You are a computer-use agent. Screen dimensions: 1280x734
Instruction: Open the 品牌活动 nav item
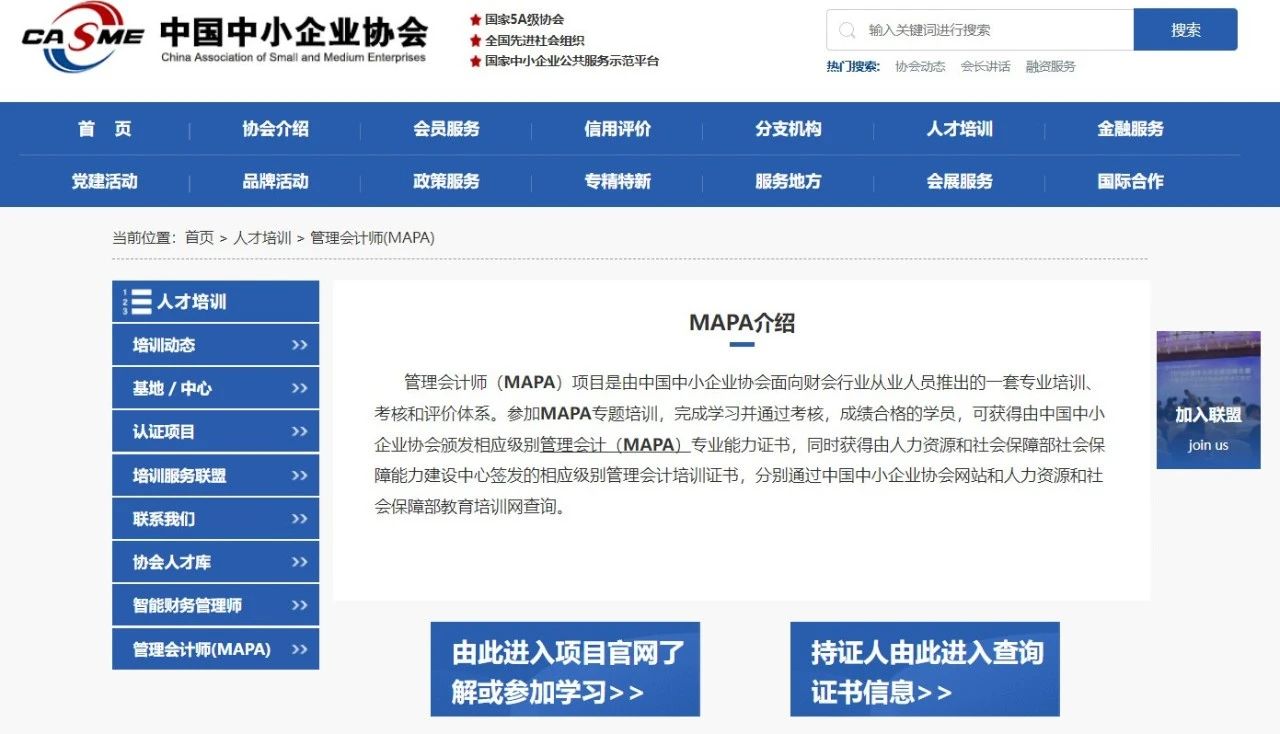pyautogui.click(x=275, y=181)
